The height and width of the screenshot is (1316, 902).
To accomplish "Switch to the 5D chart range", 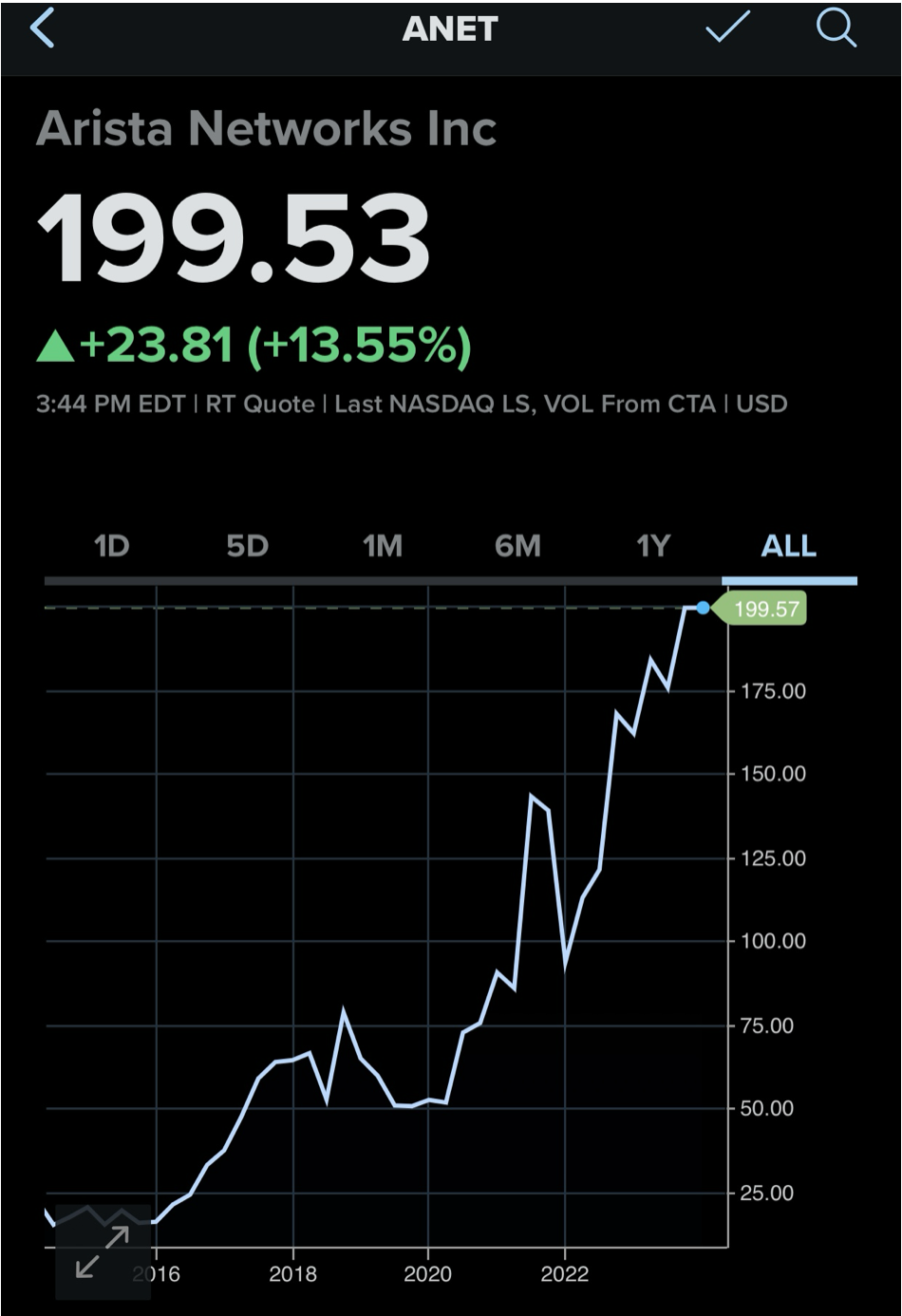I will (247, 546).
